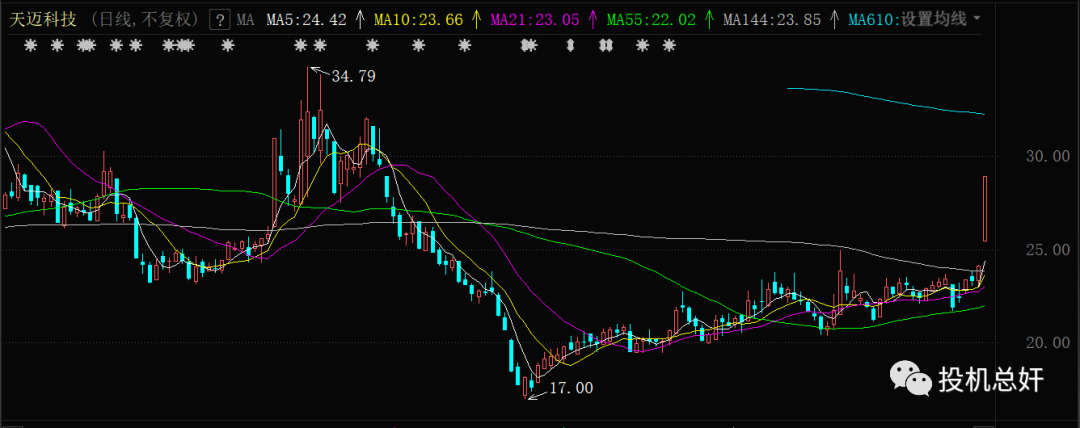Click the white up arrow beside MA5
This screenshot has height=428, width=1080.
[361, 19]
